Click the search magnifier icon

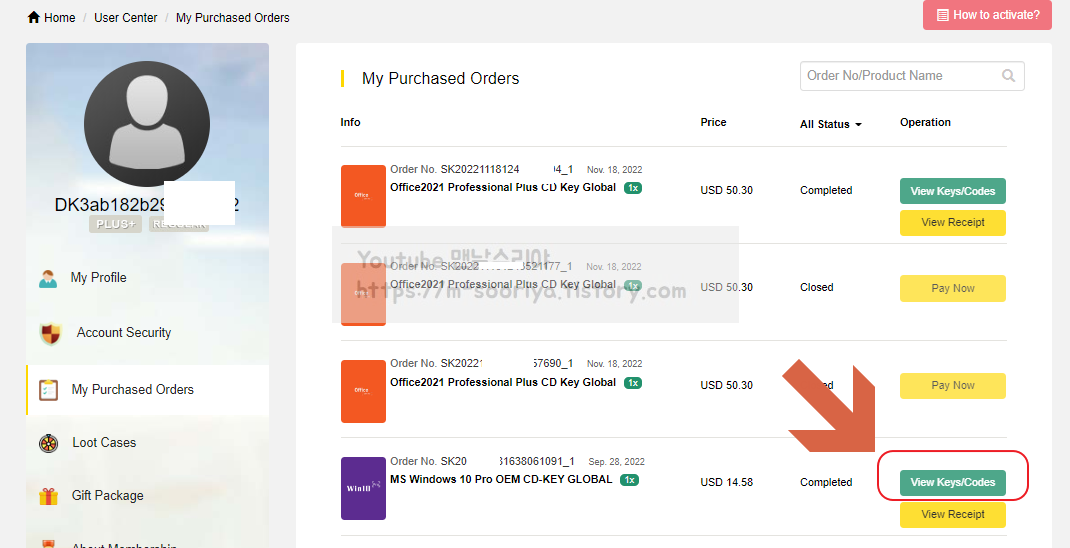tap(1009, 76)
